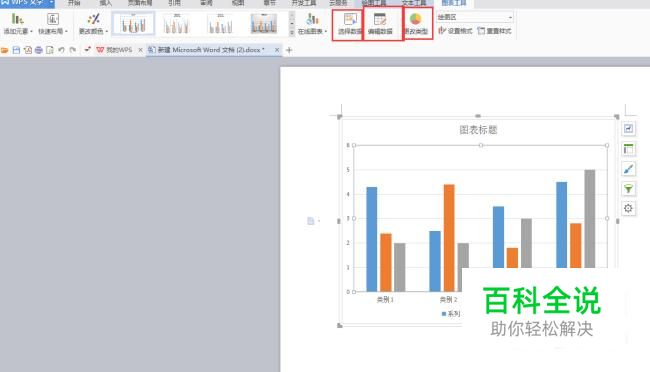
Task: Expand the chart style gallery with its bottom arrow
Action: (292, 32)
